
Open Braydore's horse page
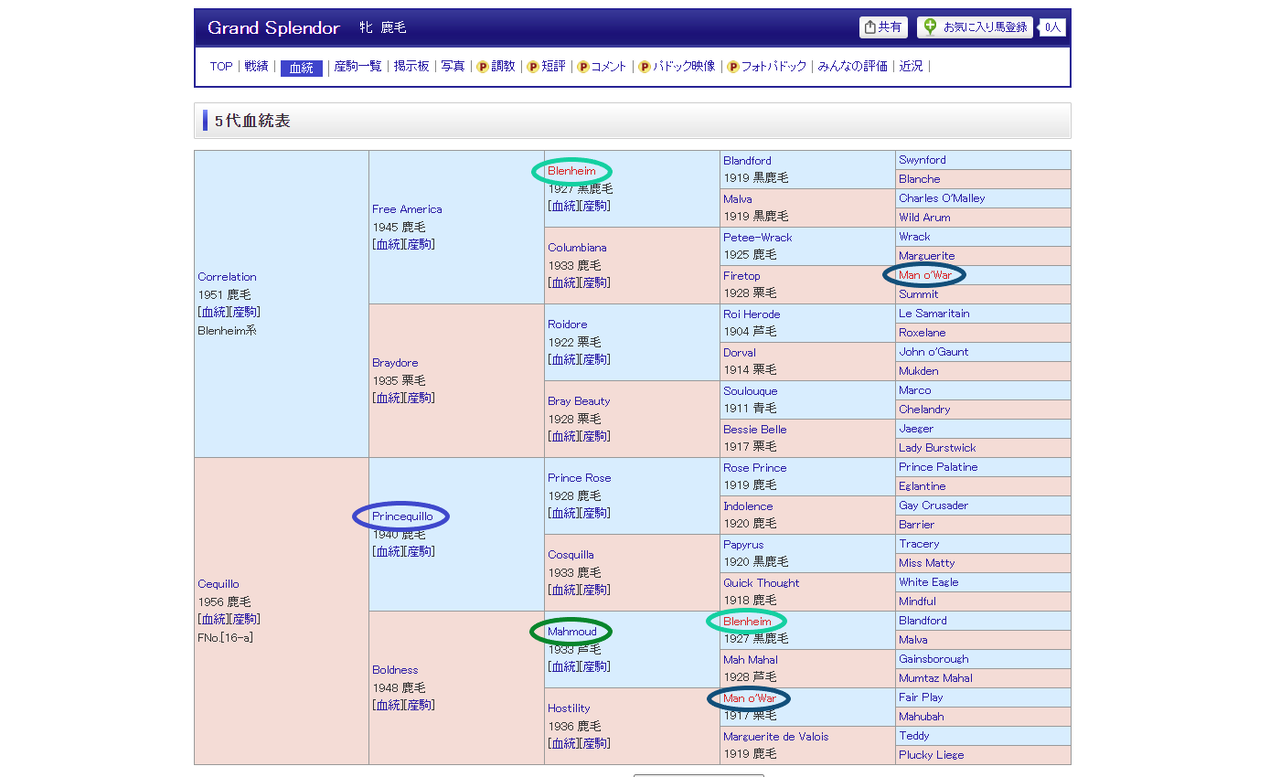coord(395,363)
